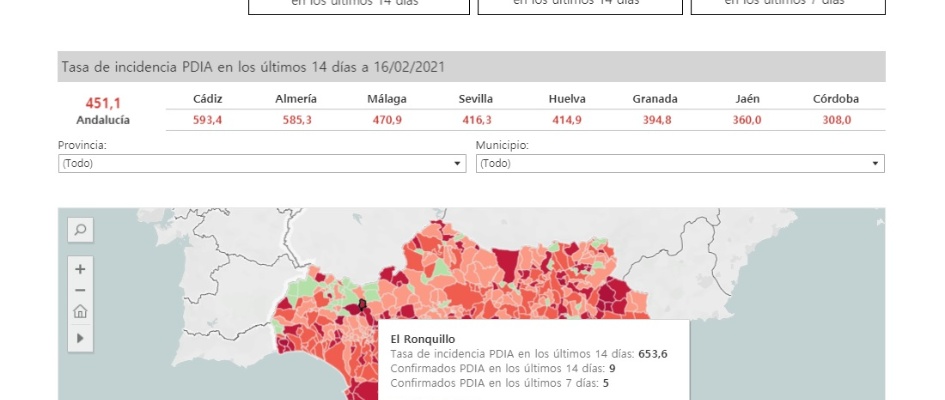Select the Córdoba province header
The height and width of the screenshot is (400, 945).
pyautogui.click(x=836, y=99)
